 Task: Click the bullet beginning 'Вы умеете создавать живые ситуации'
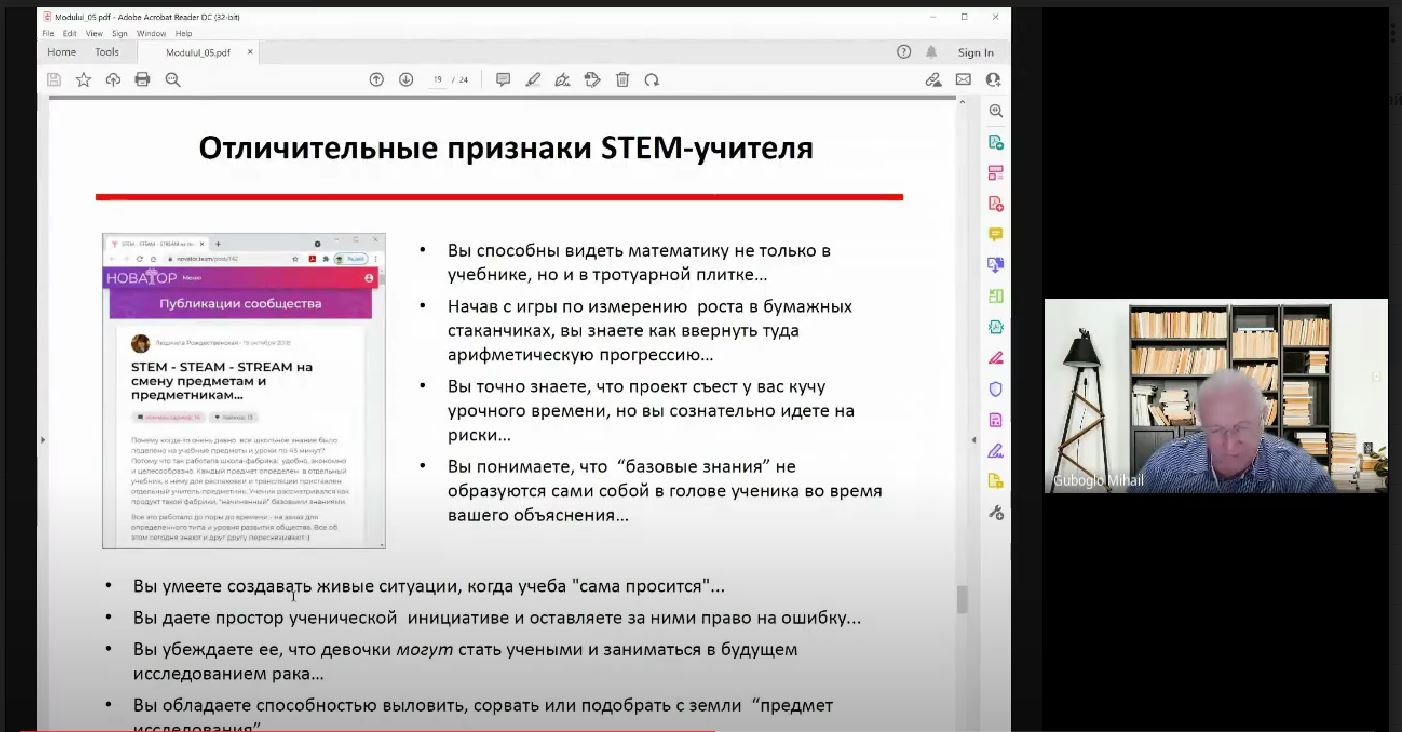point(429,587)
